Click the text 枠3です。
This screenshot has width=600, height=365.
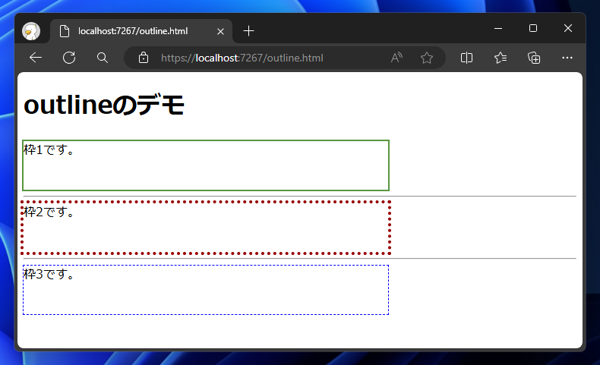click(49, 274)
